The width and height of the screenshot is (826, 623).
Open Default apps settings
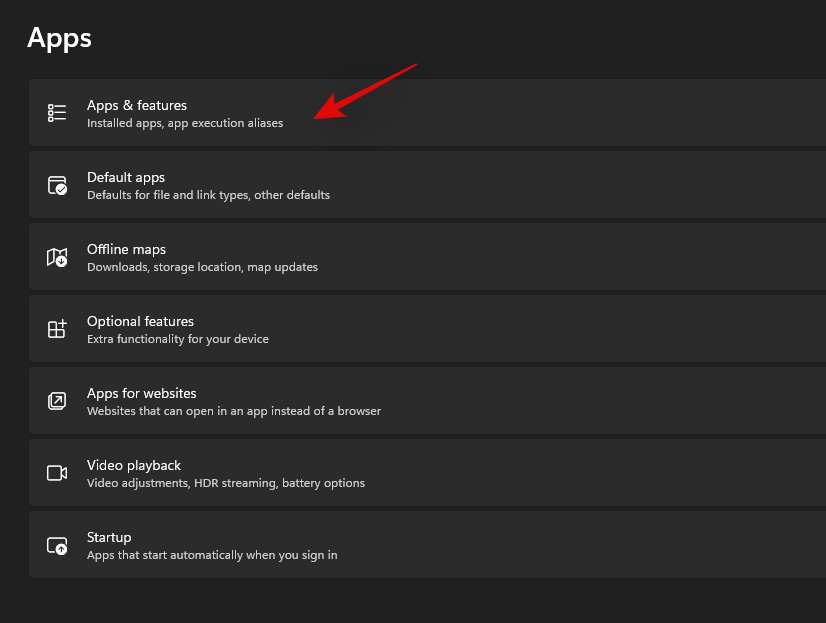427,185
